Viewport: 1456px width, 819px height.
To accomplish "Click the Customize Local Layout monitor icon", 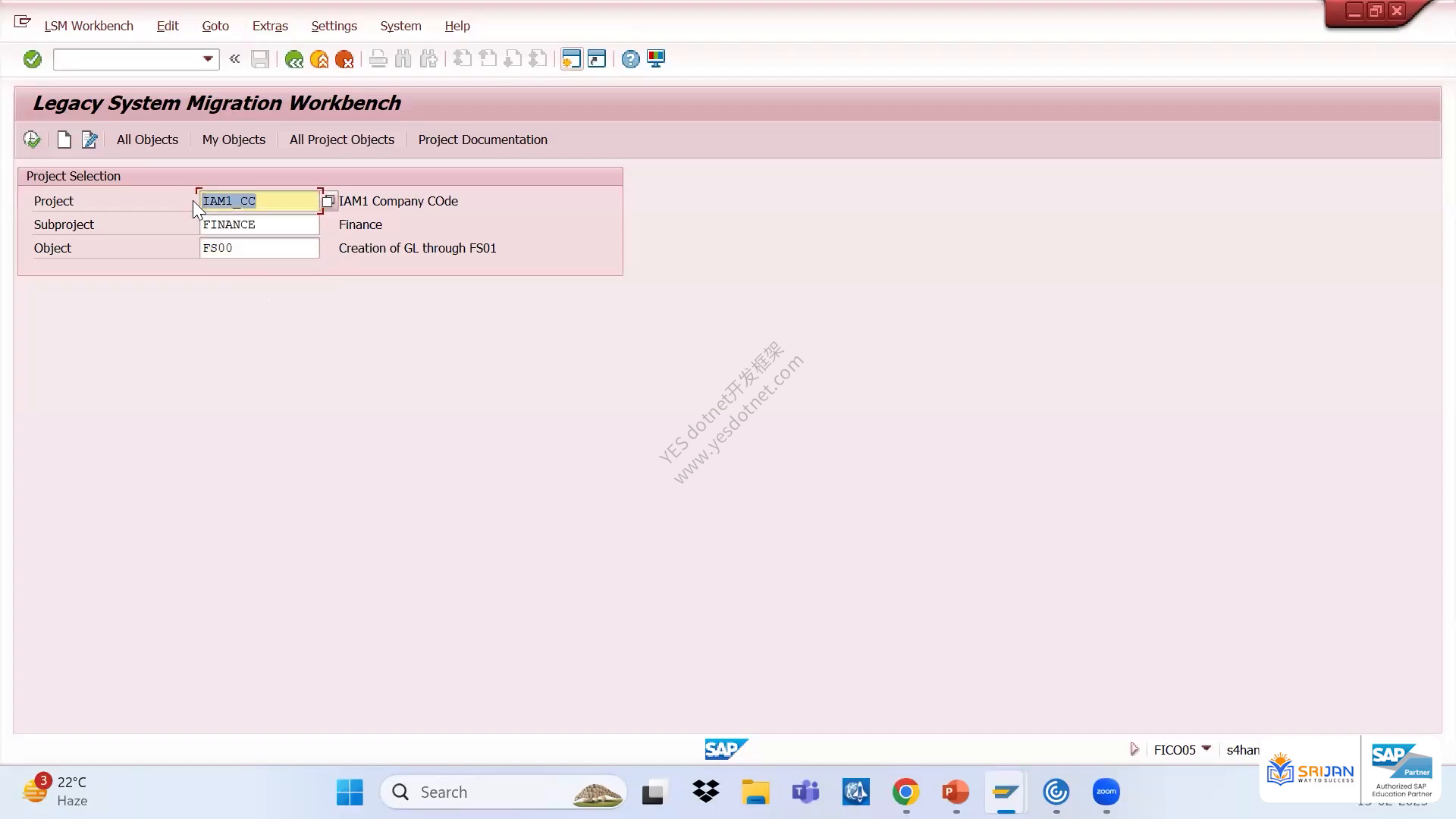I will (x=656, y=59).
